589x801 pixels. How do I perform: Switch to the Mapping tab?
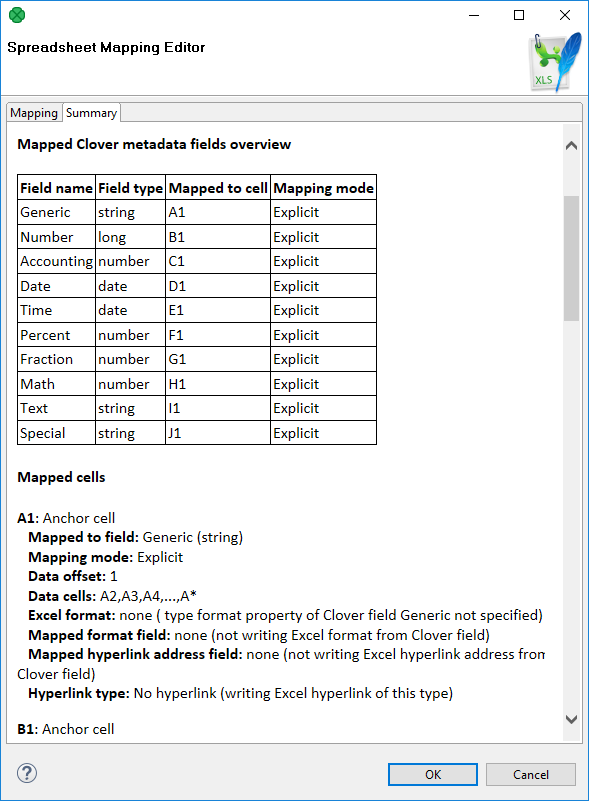[33, 112]
